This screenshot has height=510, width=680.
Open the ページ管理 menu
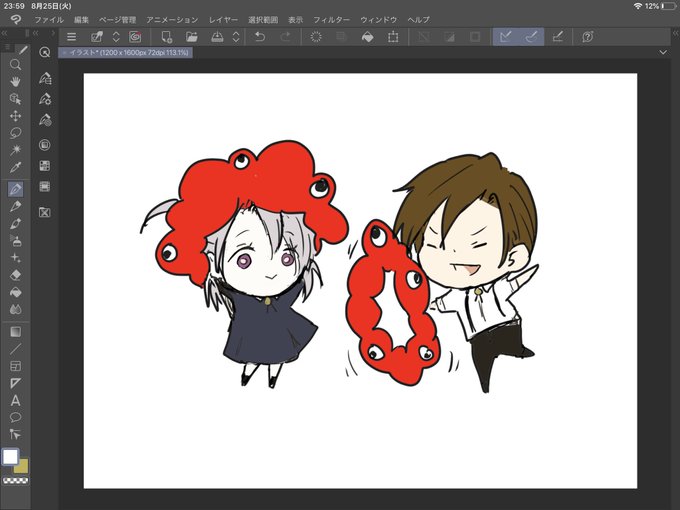pyautogui.click(x=117, y=20)
